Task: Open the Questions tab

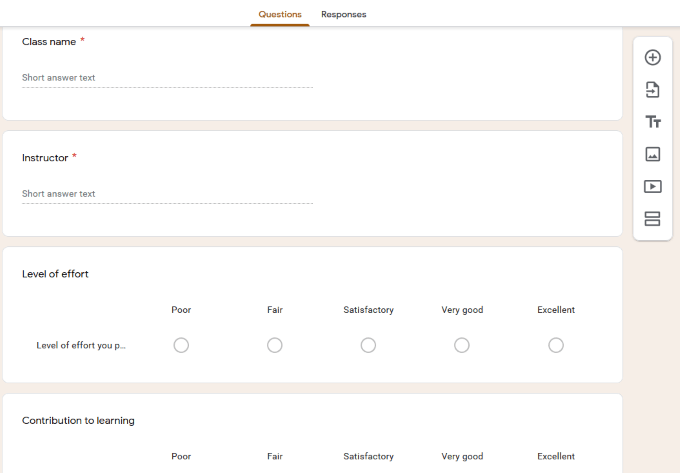Action: tap(280, 15)
